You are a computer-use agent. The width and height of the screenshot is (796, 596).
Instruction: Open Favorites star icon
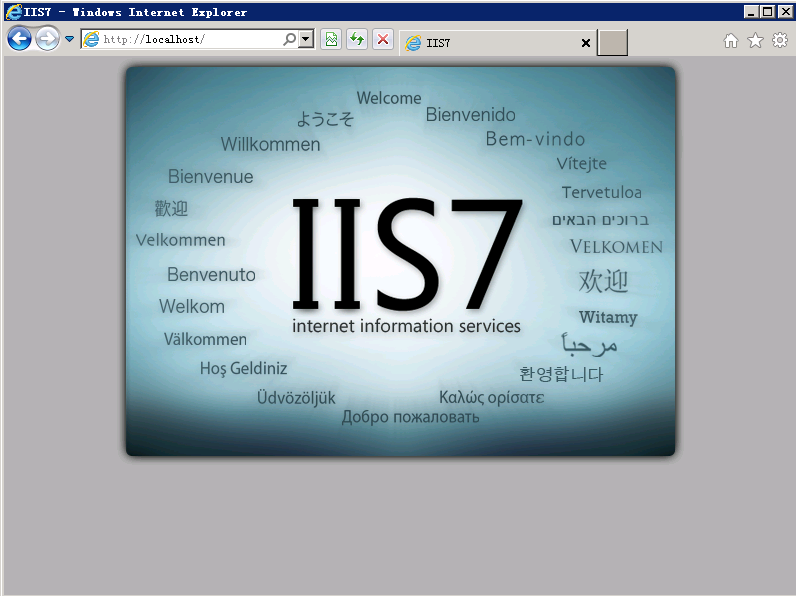(755, 41)
